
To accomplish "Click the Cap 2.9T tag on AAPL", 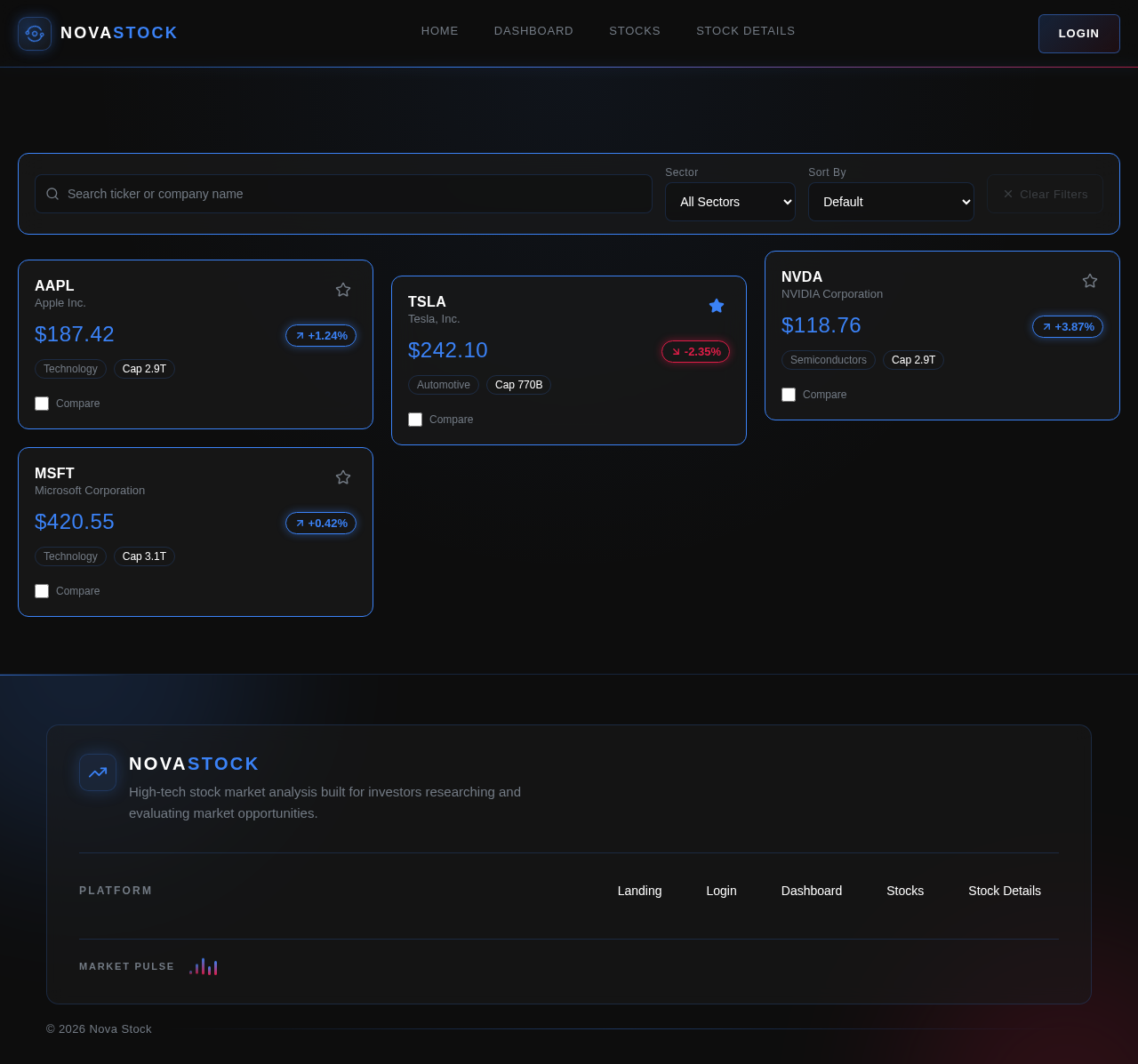I will tap(144, 369).
